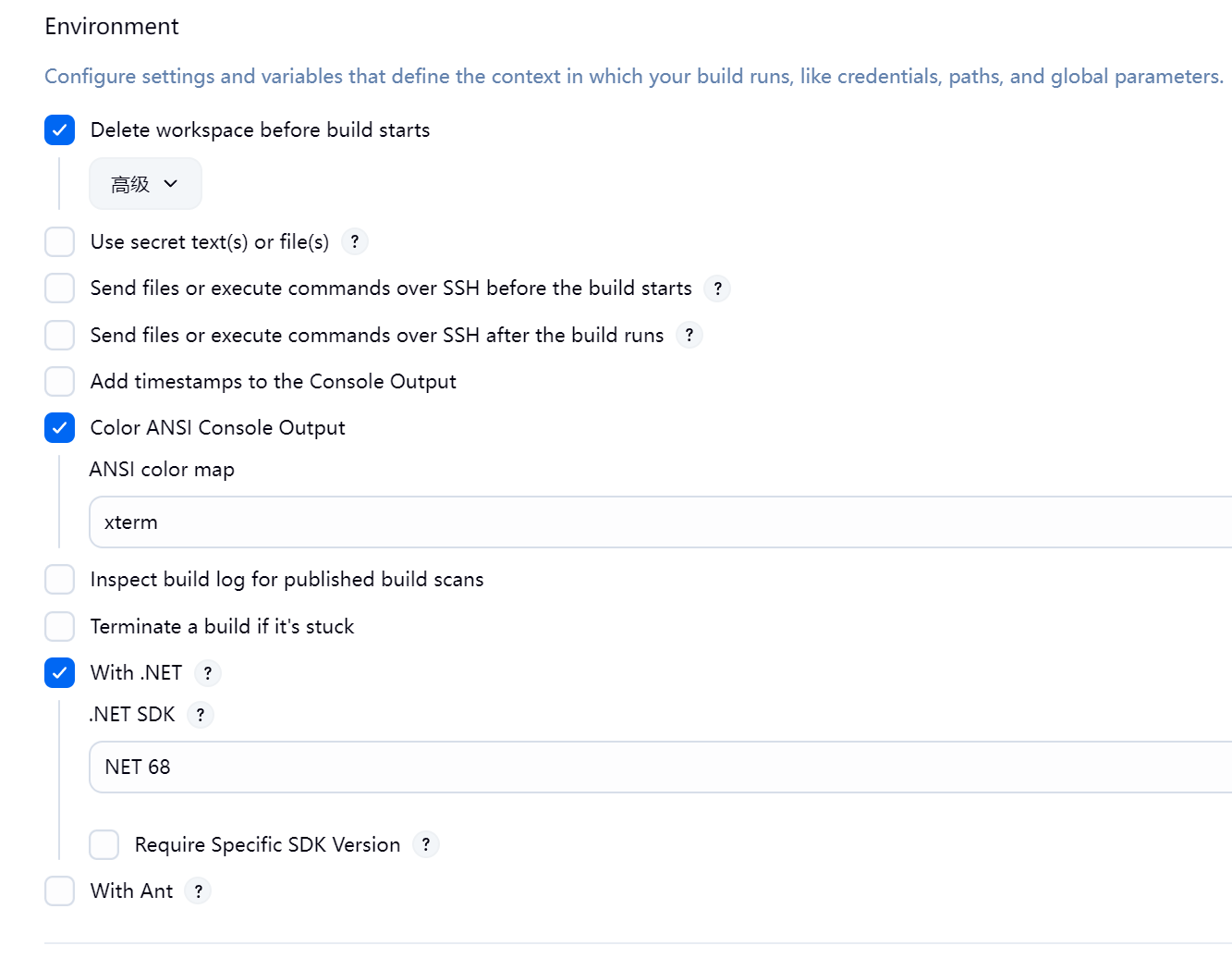1232x958 pixels.
Task: Show help for SSH after the build runs
Action: coord(689,335)
